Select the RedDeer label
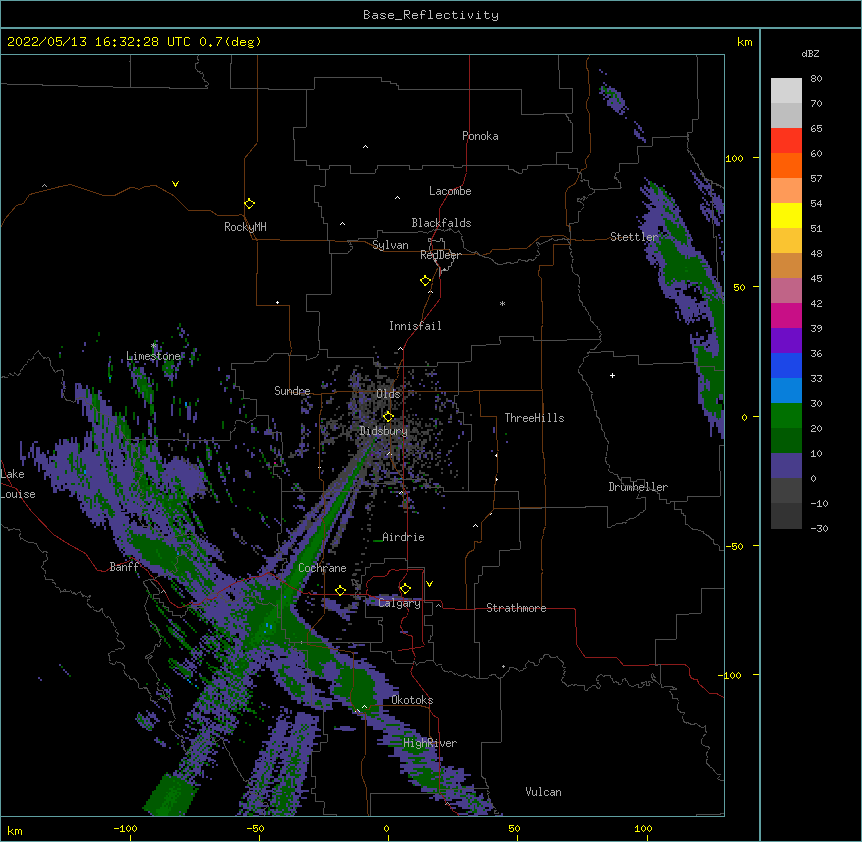Image resolution: width=862 pixels, height=842 pixels. [x=440, y=255]
